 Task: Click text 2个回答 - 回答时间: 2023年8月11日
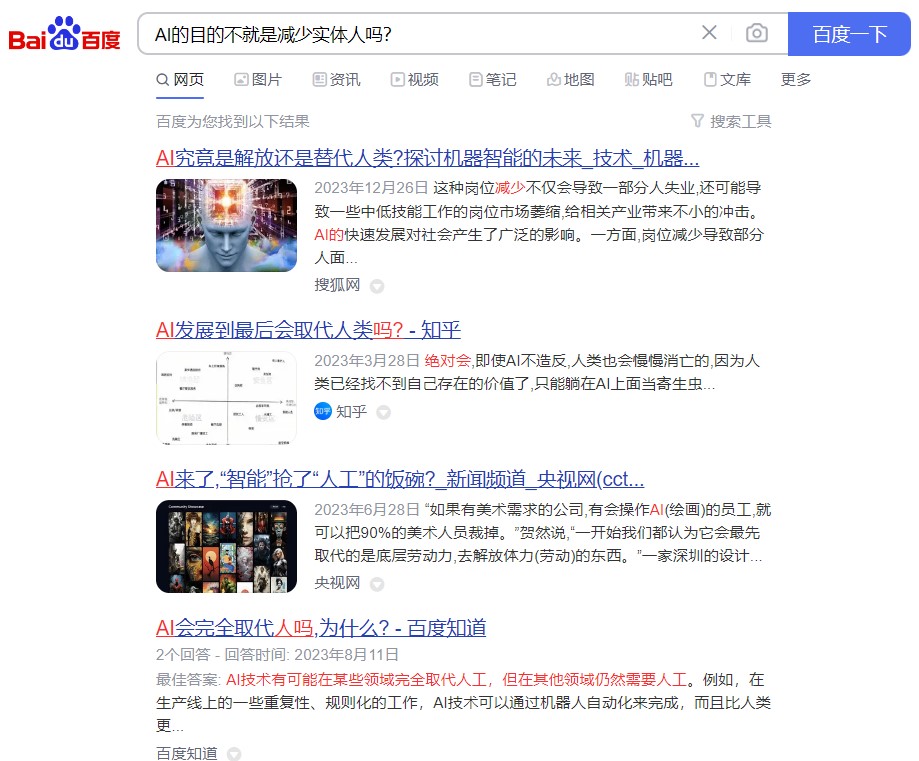(277, 654)
